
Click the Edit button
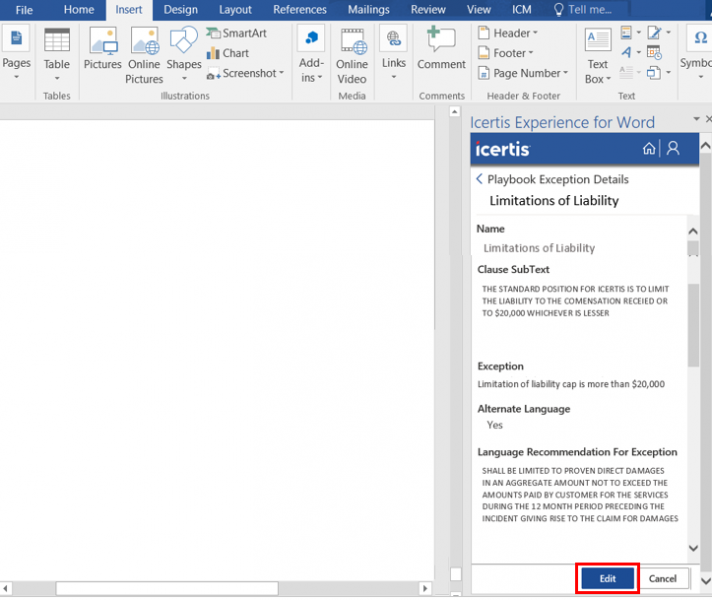click(x=607, y=578)
